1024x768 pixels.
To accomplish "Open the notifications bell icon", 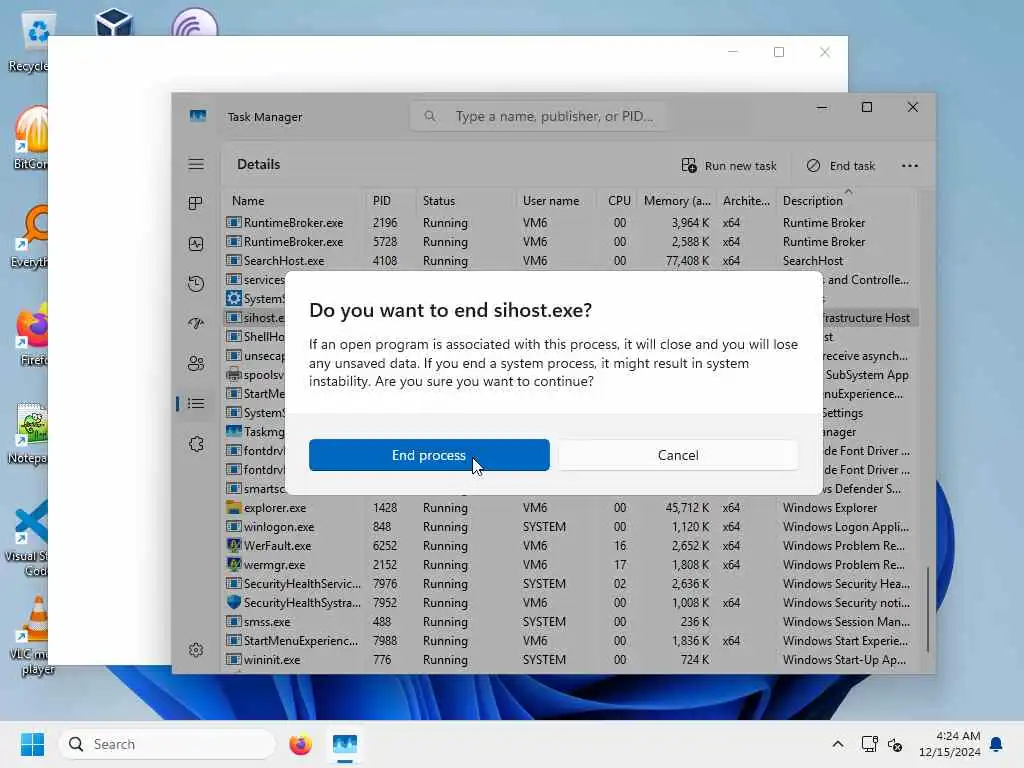I will pos(997,744).
